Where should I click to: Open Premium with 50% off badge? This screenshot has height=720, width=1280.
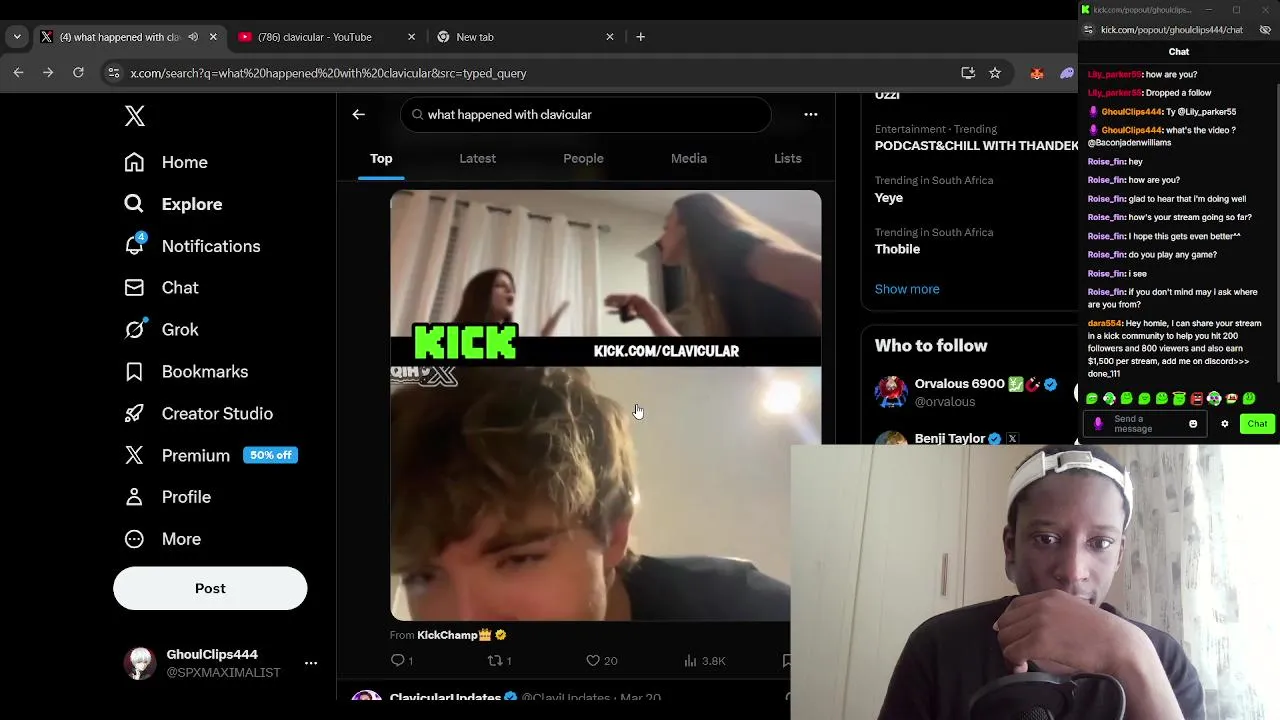[x=210, y=455]
